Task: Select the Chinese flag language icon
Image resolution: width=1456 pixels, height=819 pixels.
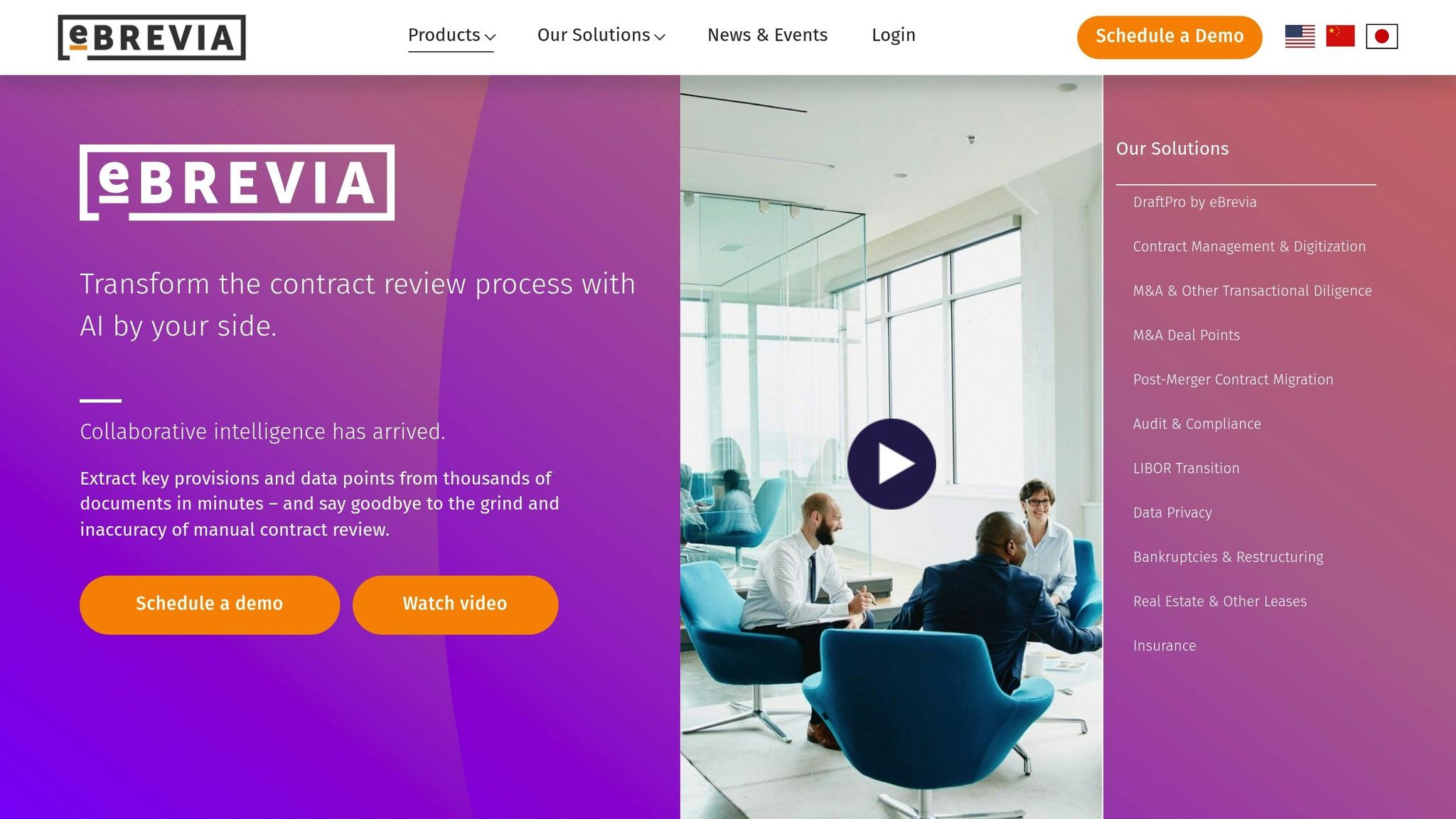Action: coord(1340,36)
